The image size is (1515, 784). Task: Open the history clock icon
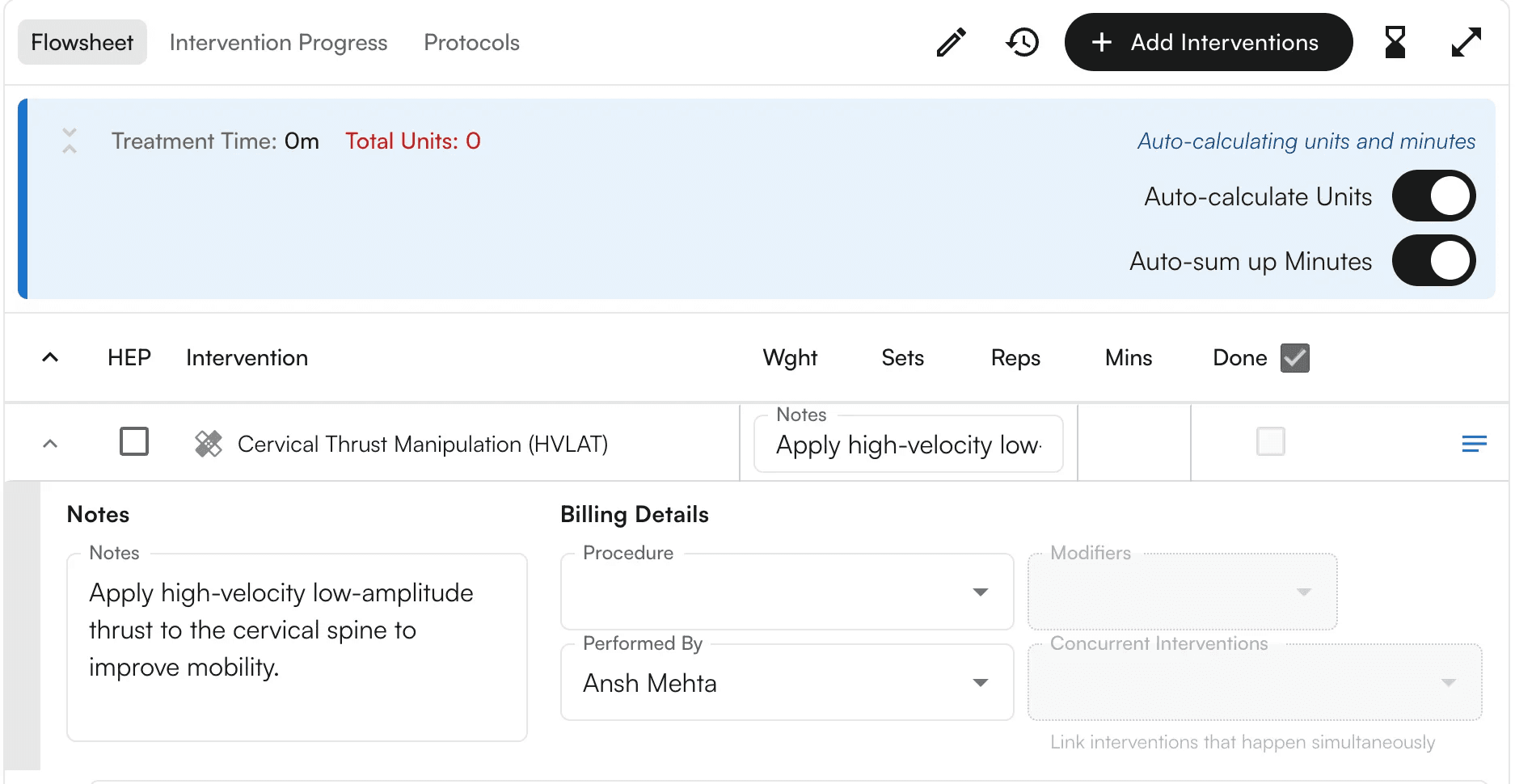pos(1023,43)
